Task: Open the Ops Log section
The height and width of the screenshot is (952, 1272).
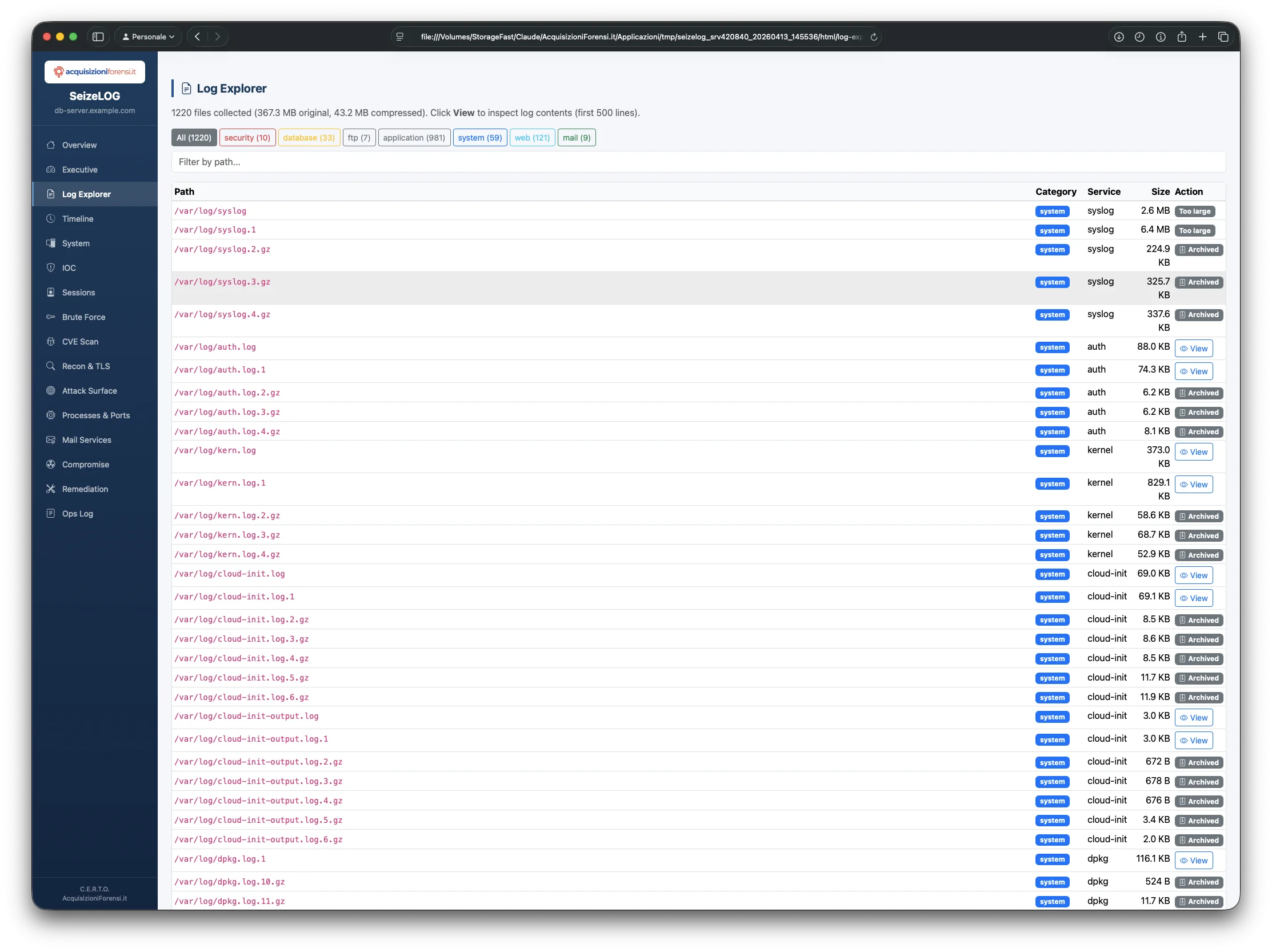Action: pos(78,513)
